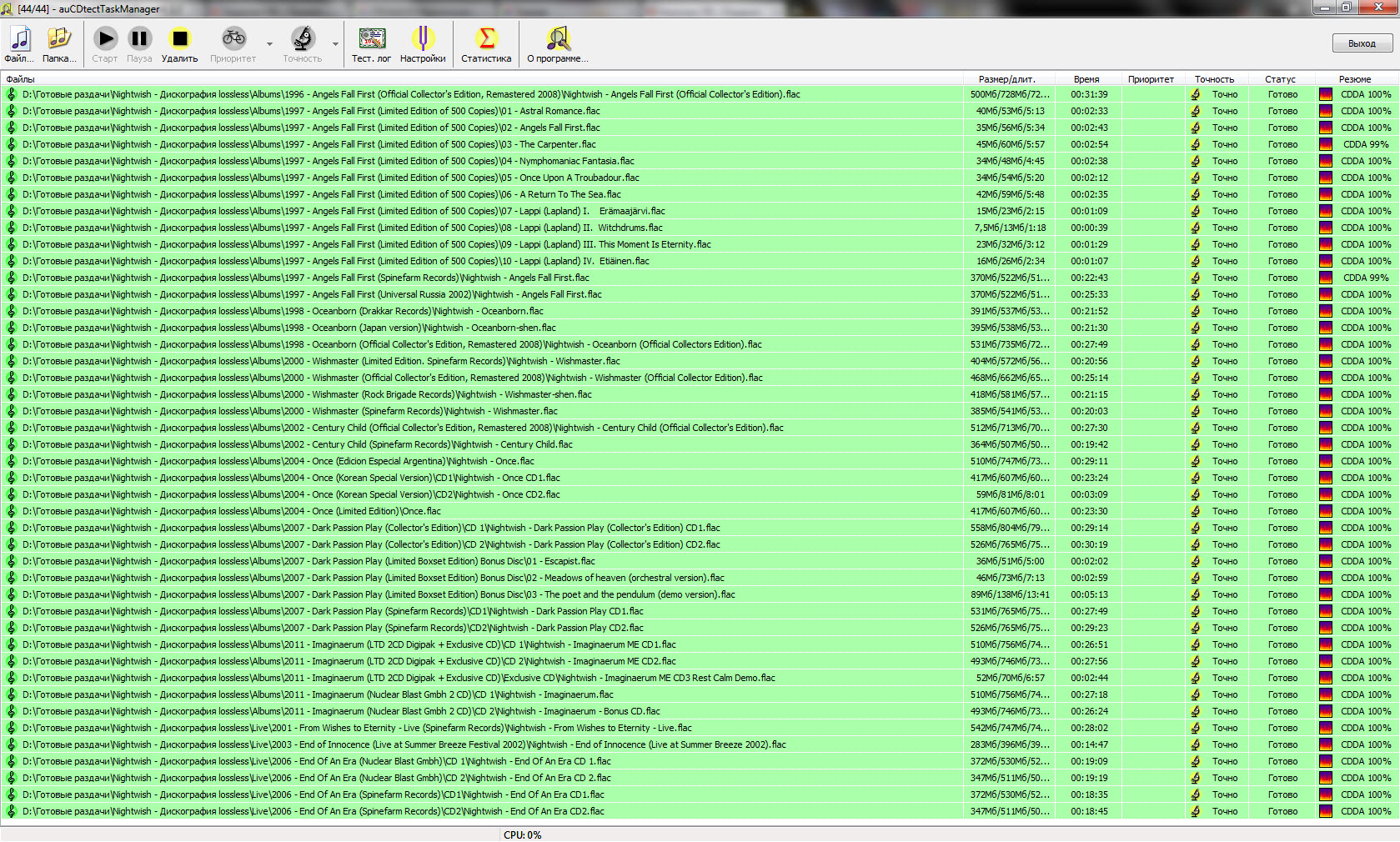Click the Выход exit button
This screenshot has height=842, width=1400.
click(x=1362, y=43)
